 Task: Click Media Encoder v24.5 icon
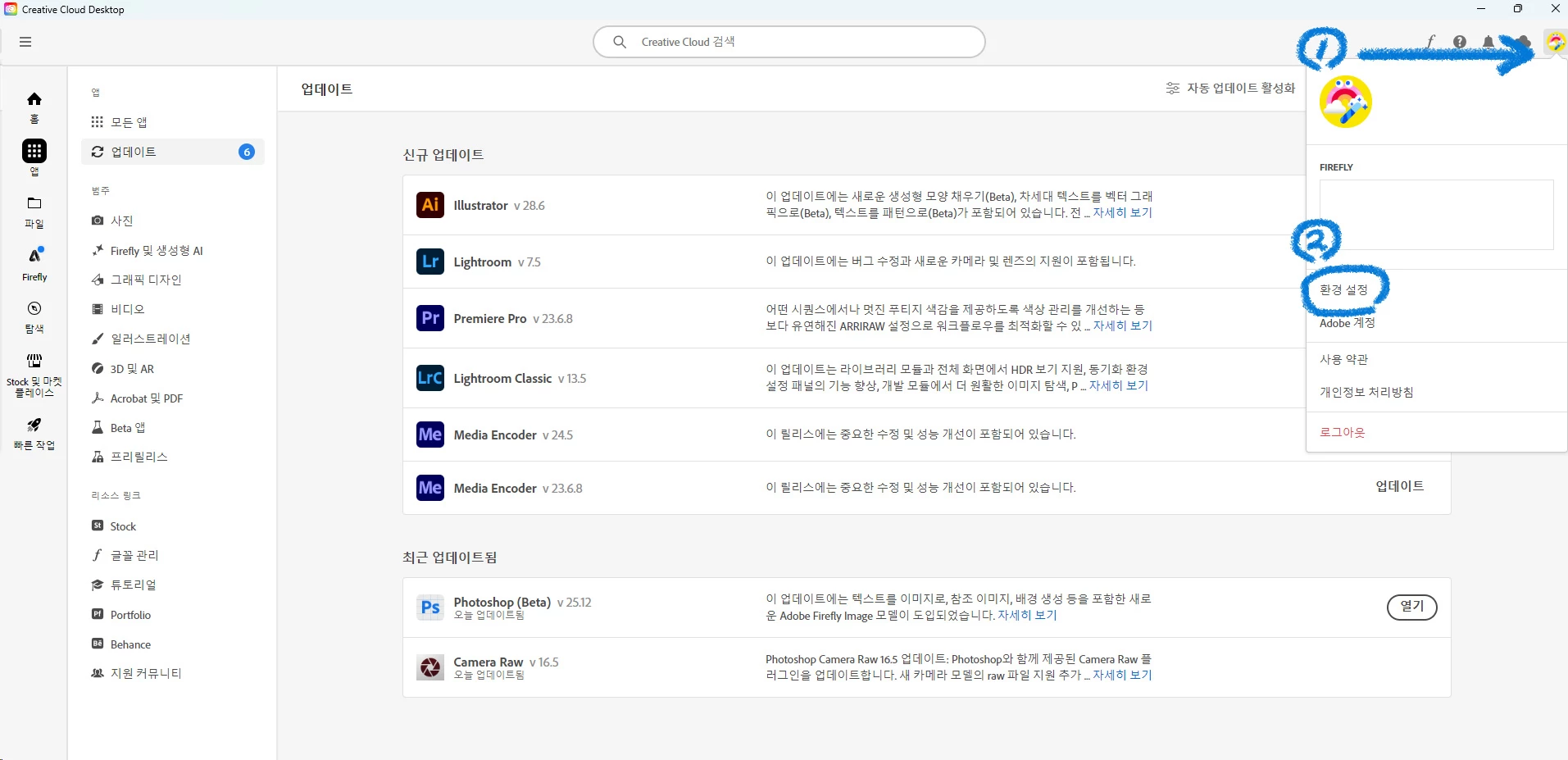point(430,435)
